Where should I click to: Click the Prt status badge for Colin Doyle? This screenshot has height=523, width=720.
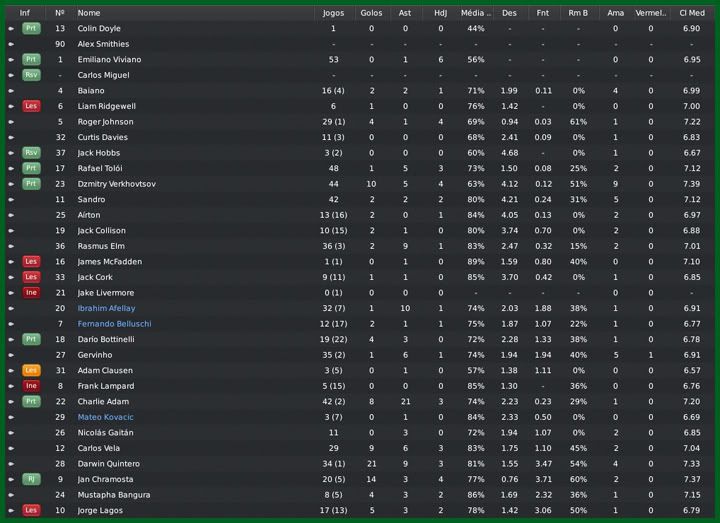31,29
